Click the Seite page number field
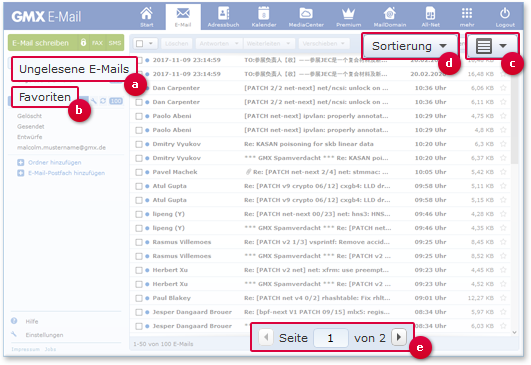This screenshot has width=531, height=365. coord(331,338)
